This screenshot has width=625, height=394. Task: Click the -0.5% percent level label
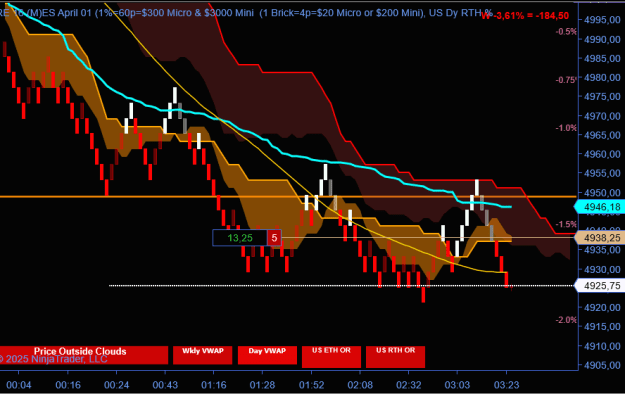coord(566,32)
